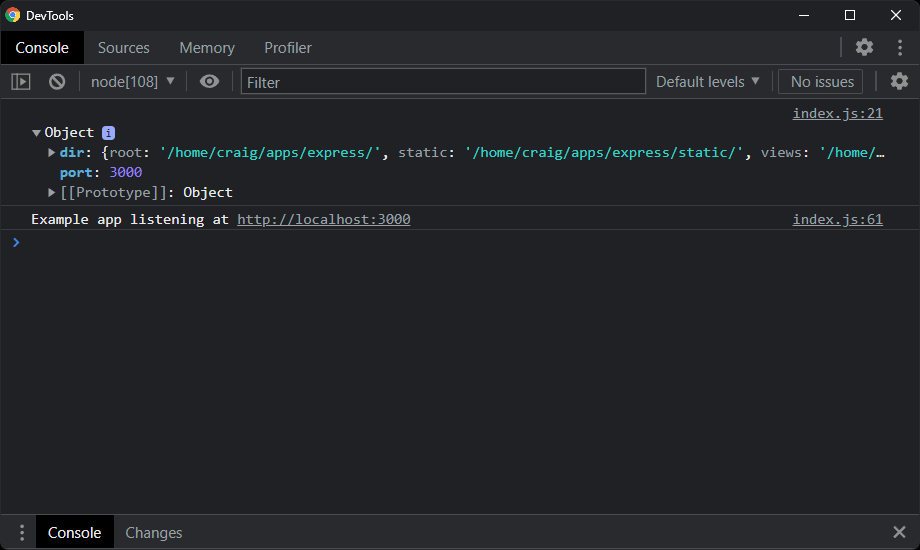920x550 pixels.
Task: Open the node[108] context dropdown
Action: pos(132,82)
